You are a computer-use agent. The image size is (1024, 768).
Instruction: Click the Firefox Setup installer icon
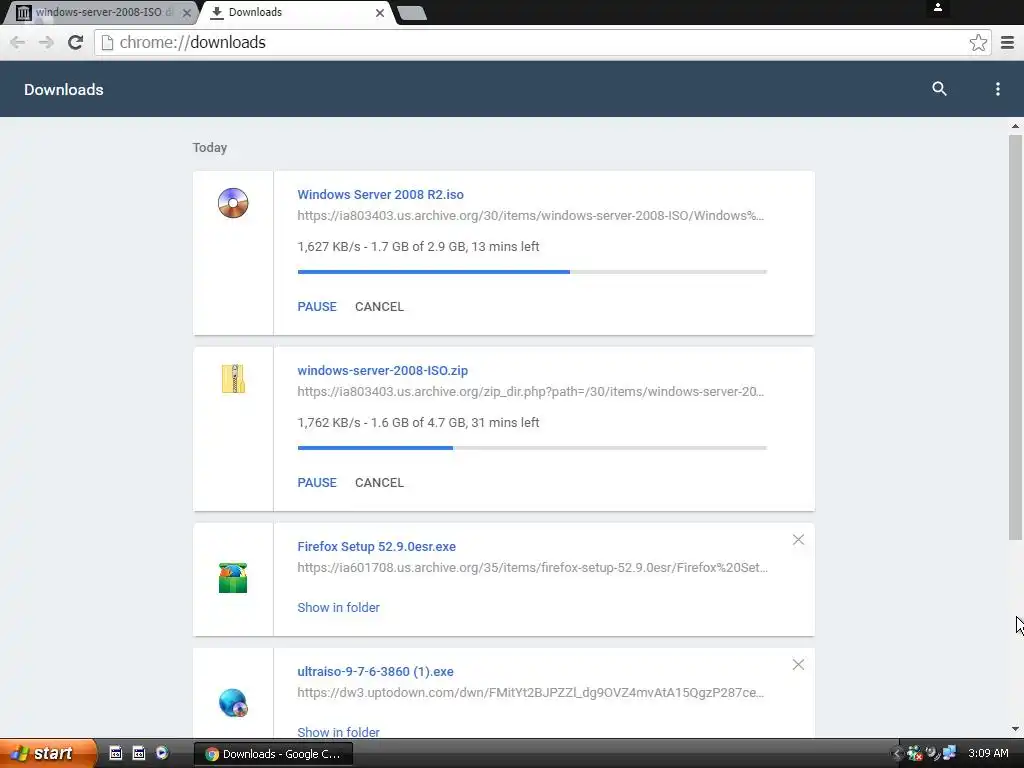[x=233, y=578]
